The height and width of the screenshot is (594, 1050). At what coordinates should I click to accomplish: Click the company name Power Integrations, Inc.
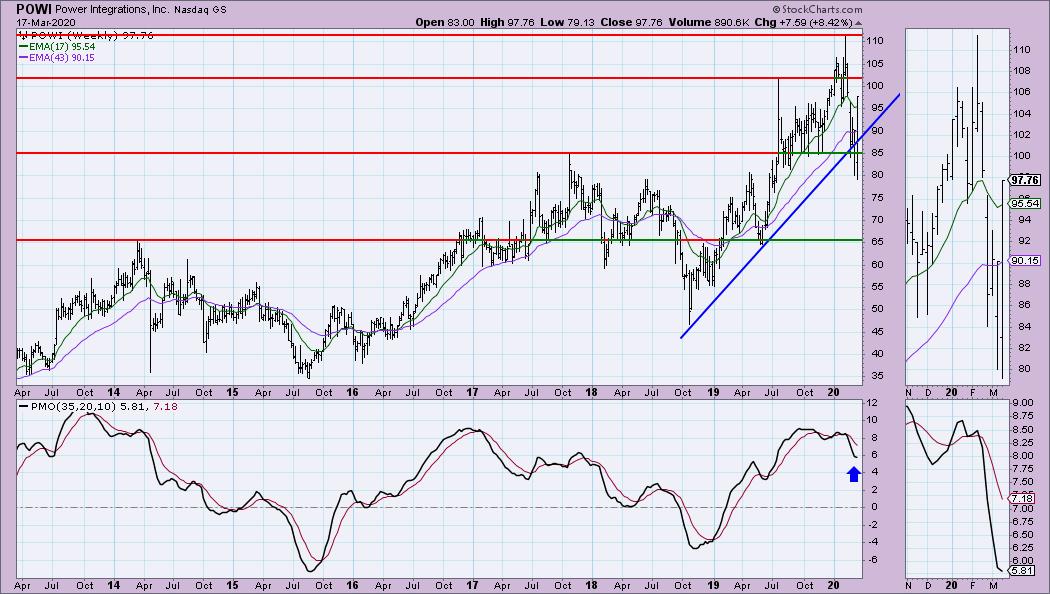112,9
